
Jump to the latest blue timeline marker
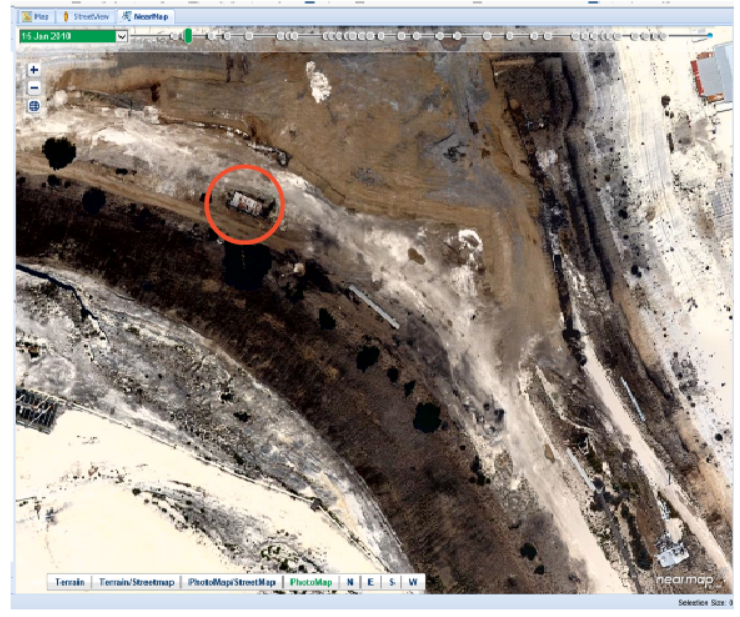[709, 35]
